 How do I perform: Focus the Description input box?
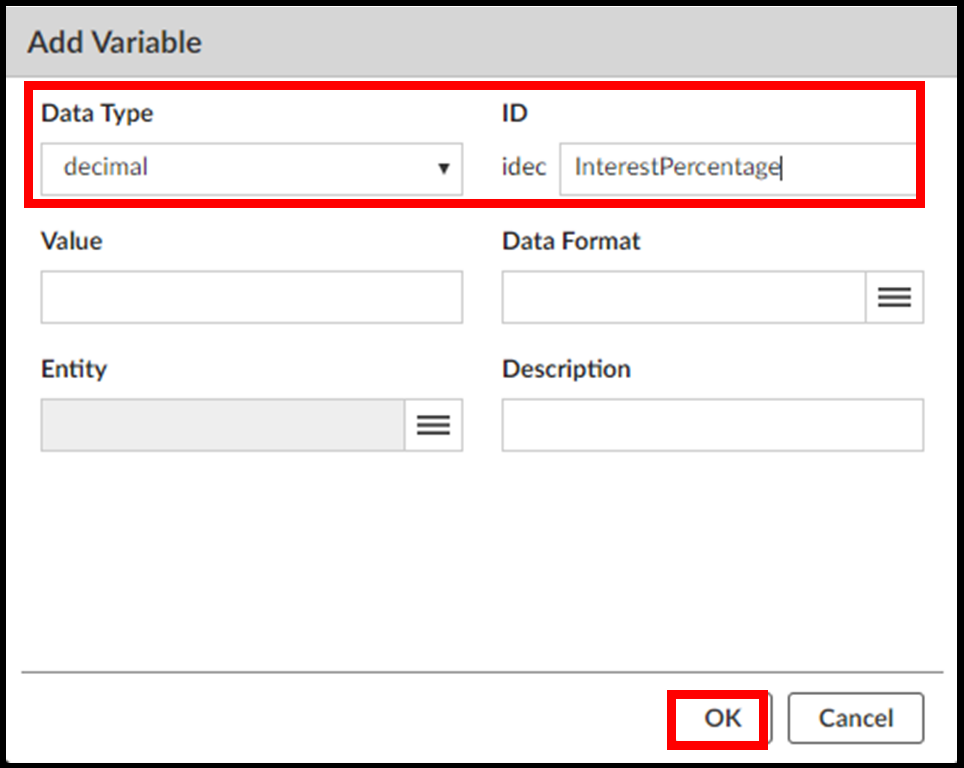coord(712,425)
